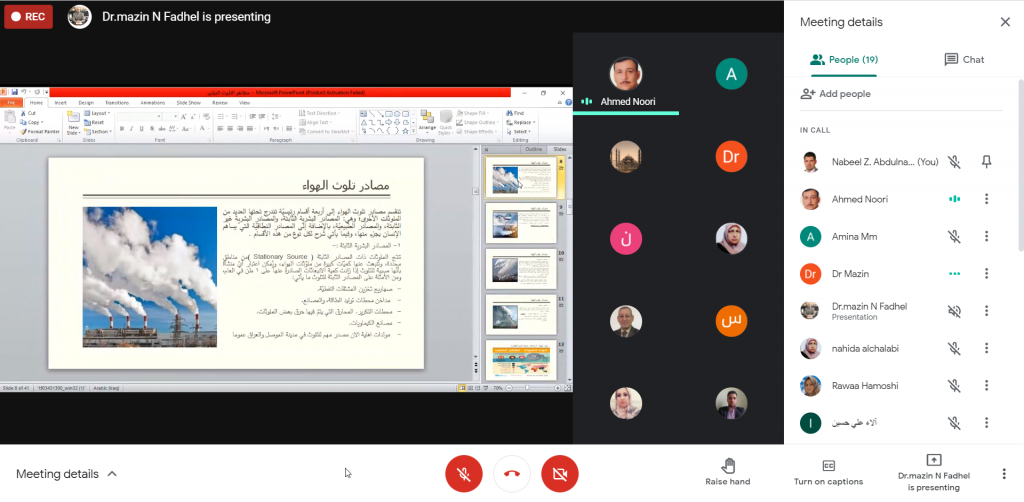This screenshot has height=502, width=1024.
Task: Click Add people
Action: click(x=835, y=94)
